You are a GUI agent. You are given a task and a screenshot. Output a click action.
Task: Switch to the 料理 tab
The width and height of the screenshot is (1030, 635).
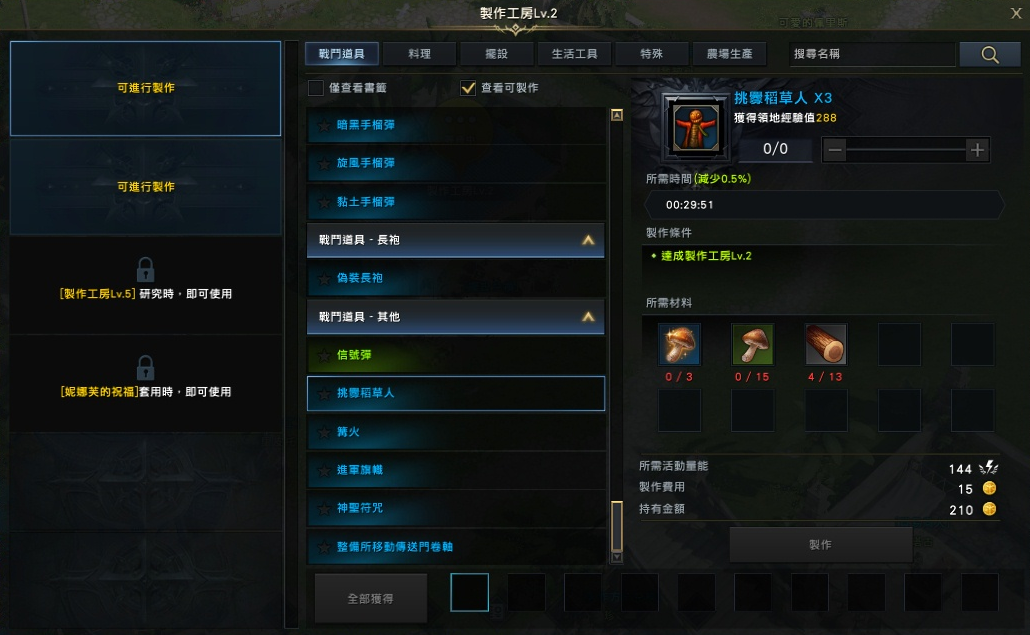[419, 54]
